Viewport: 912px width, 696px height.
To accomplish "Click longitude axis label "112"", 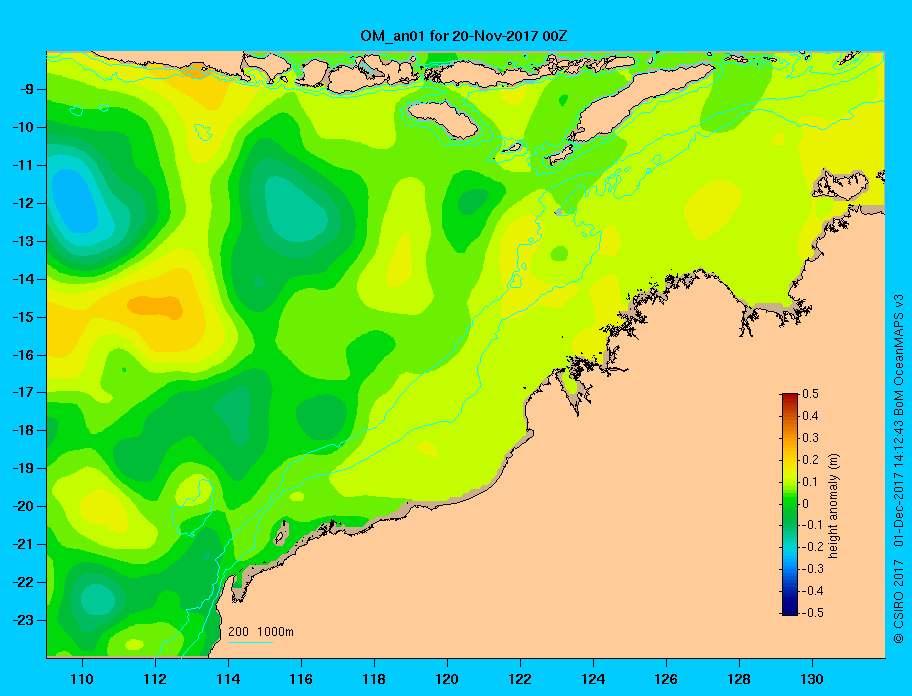I will 155,679.
